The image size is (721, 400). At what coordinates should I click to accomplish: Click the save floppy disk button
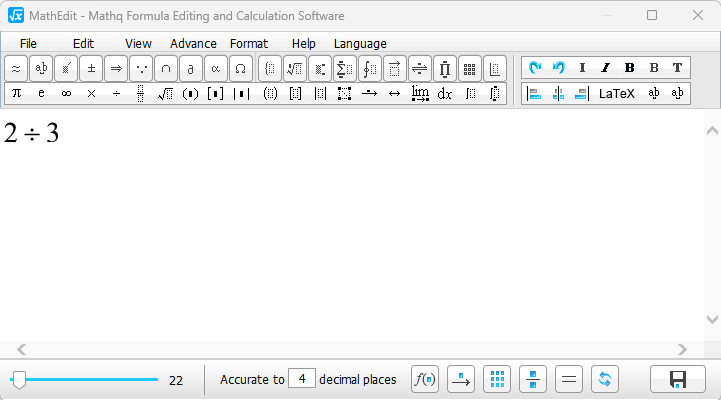pos(678,379)
